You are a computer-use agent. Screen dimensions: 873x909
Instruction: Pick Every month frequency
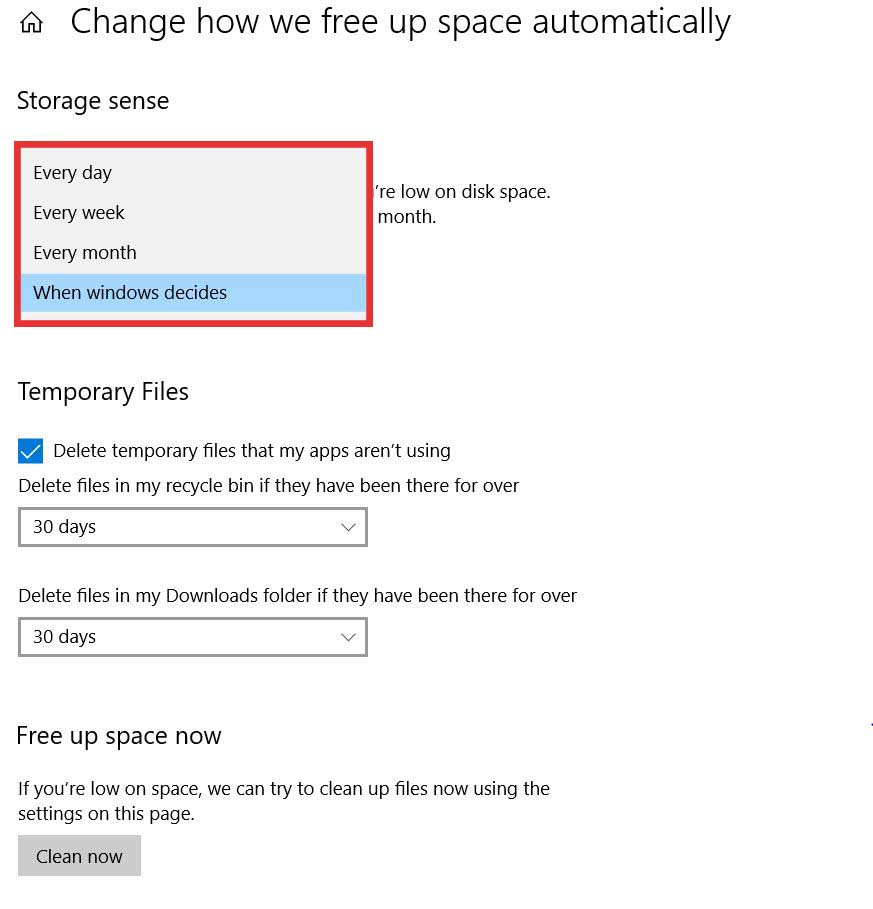tap(193, 253)
